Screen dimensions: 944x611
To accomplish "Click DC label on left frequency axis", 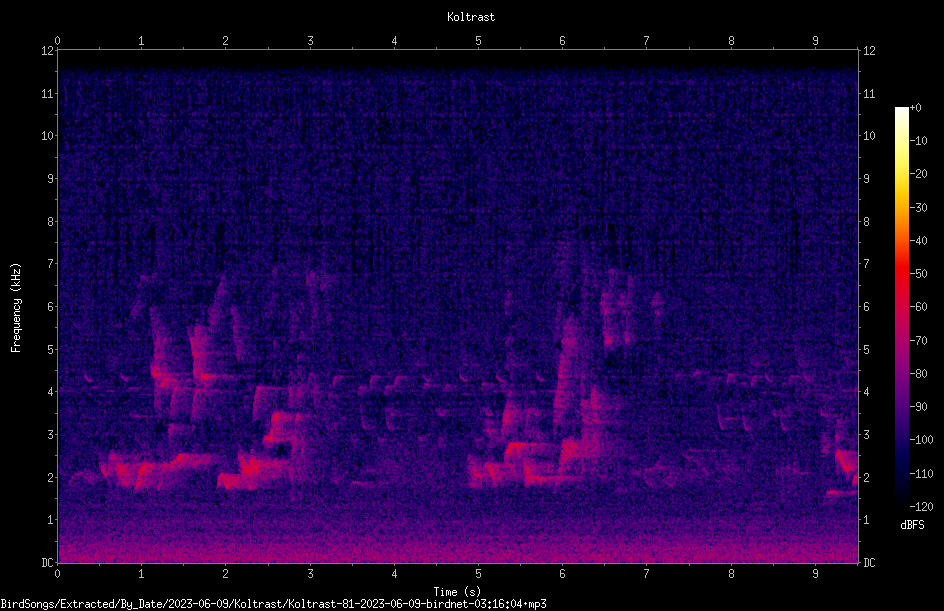I will click(x=48, y=563).
